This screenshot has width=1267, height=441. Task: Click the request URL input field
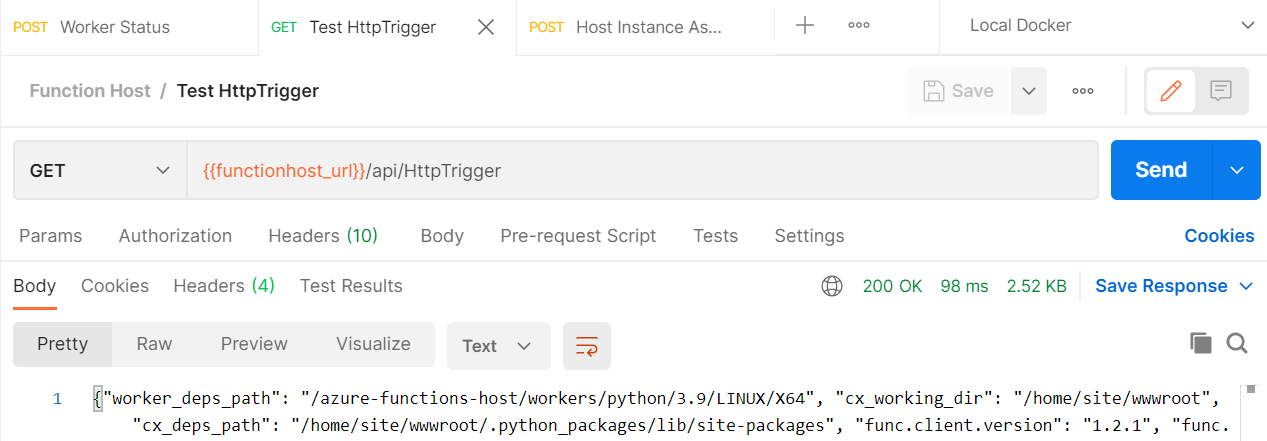643,170
